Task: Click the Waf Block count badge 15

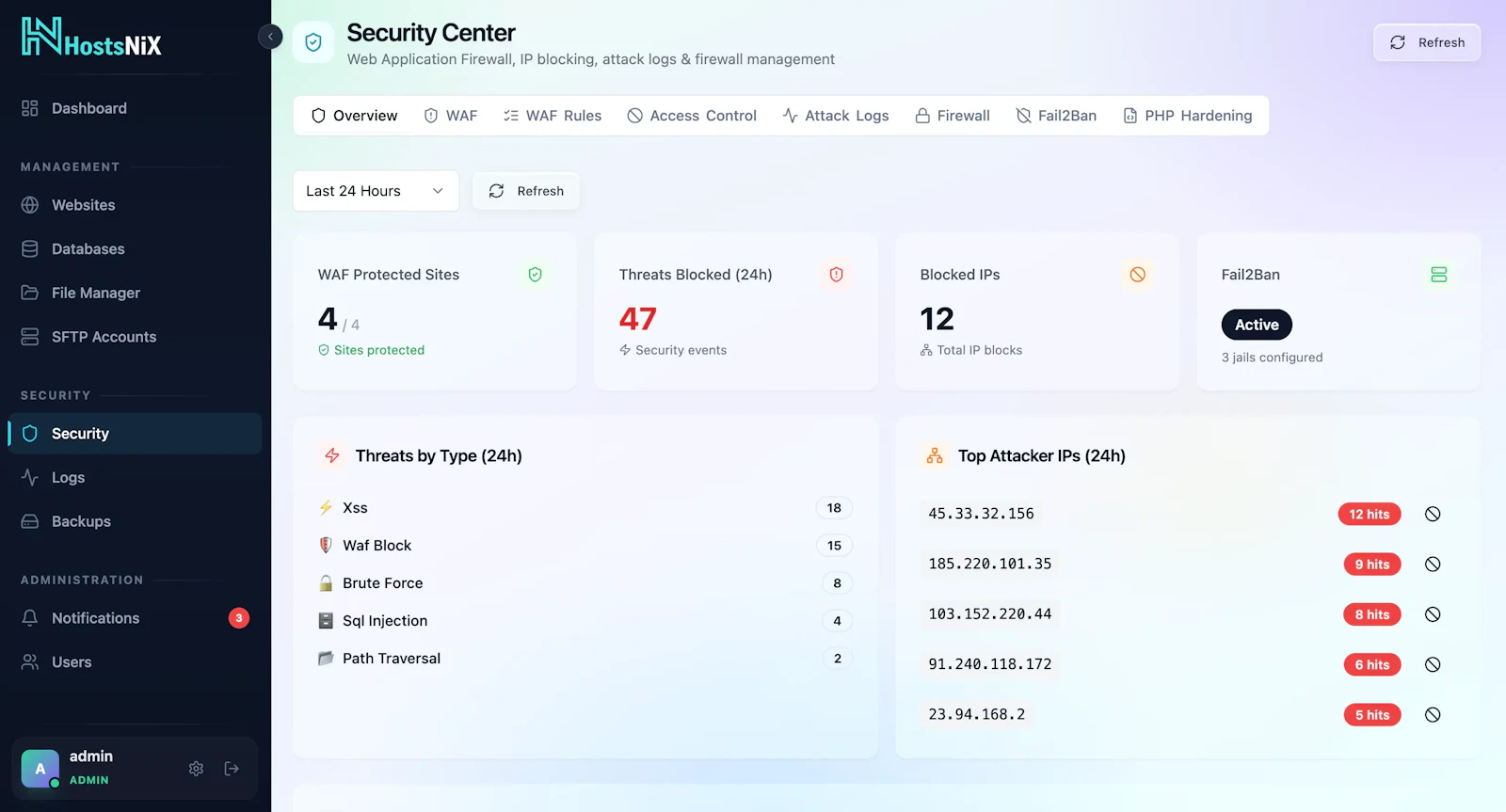Action: tap(834, 546)
